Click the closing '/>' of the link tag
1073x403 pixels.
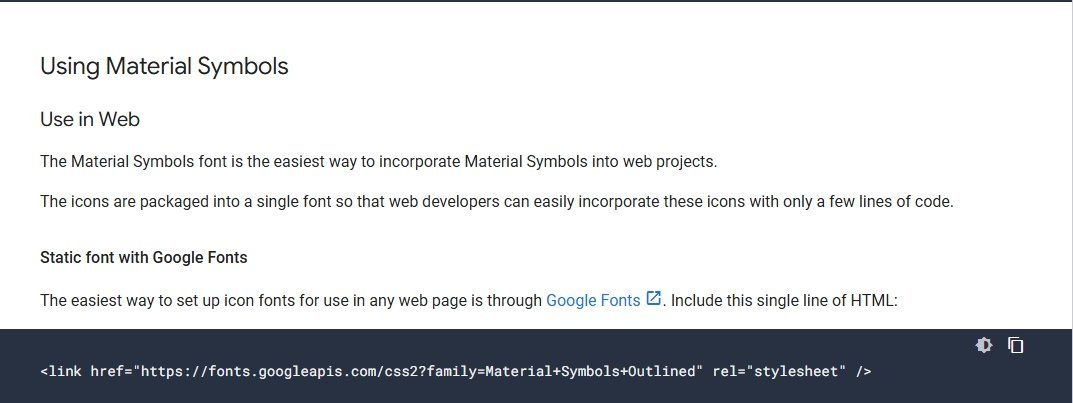pyautogui.click(x=864, y=372)
